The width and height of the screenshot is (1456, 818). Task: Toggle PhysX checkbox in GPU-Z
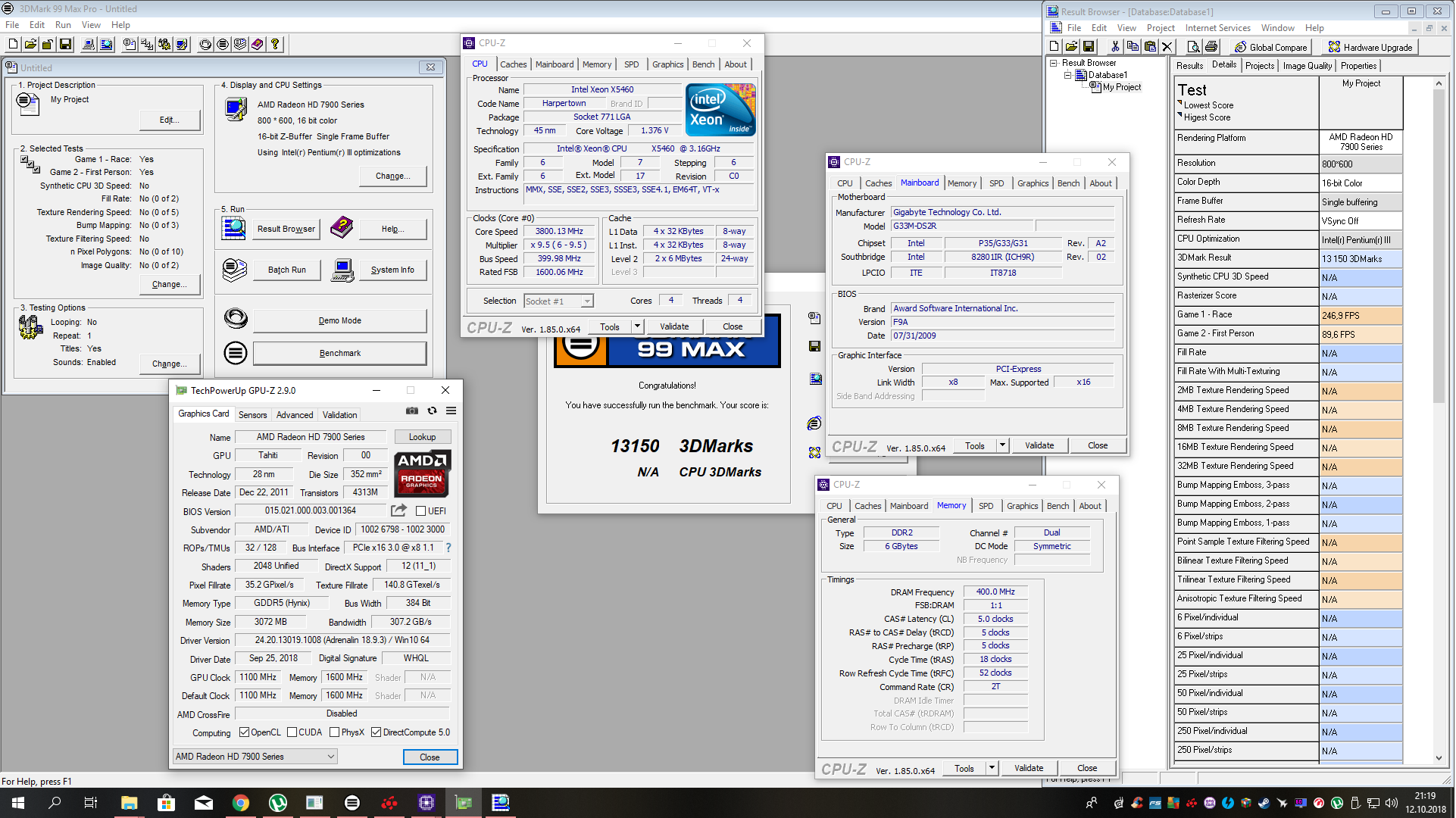point(334,732)
